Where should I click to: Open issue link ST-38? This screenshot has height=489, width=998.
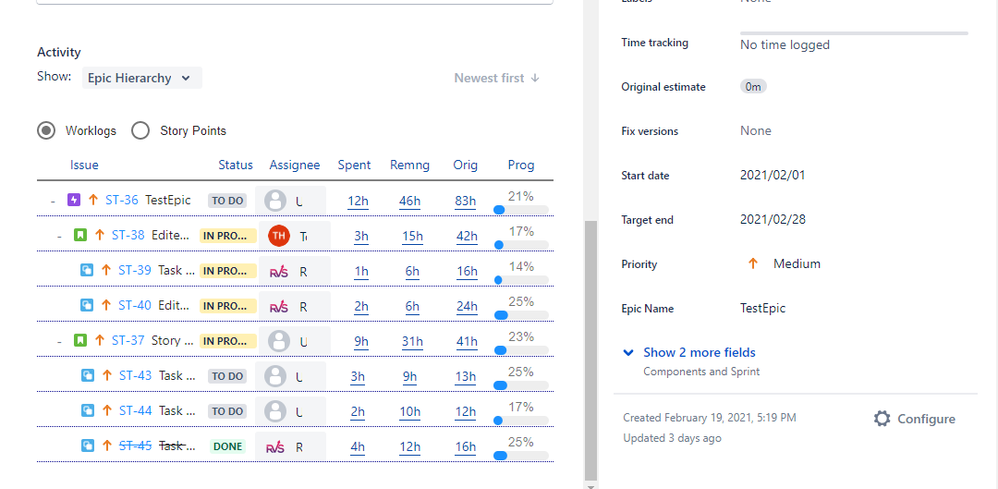pyautogui.click(x=128, y=235)
